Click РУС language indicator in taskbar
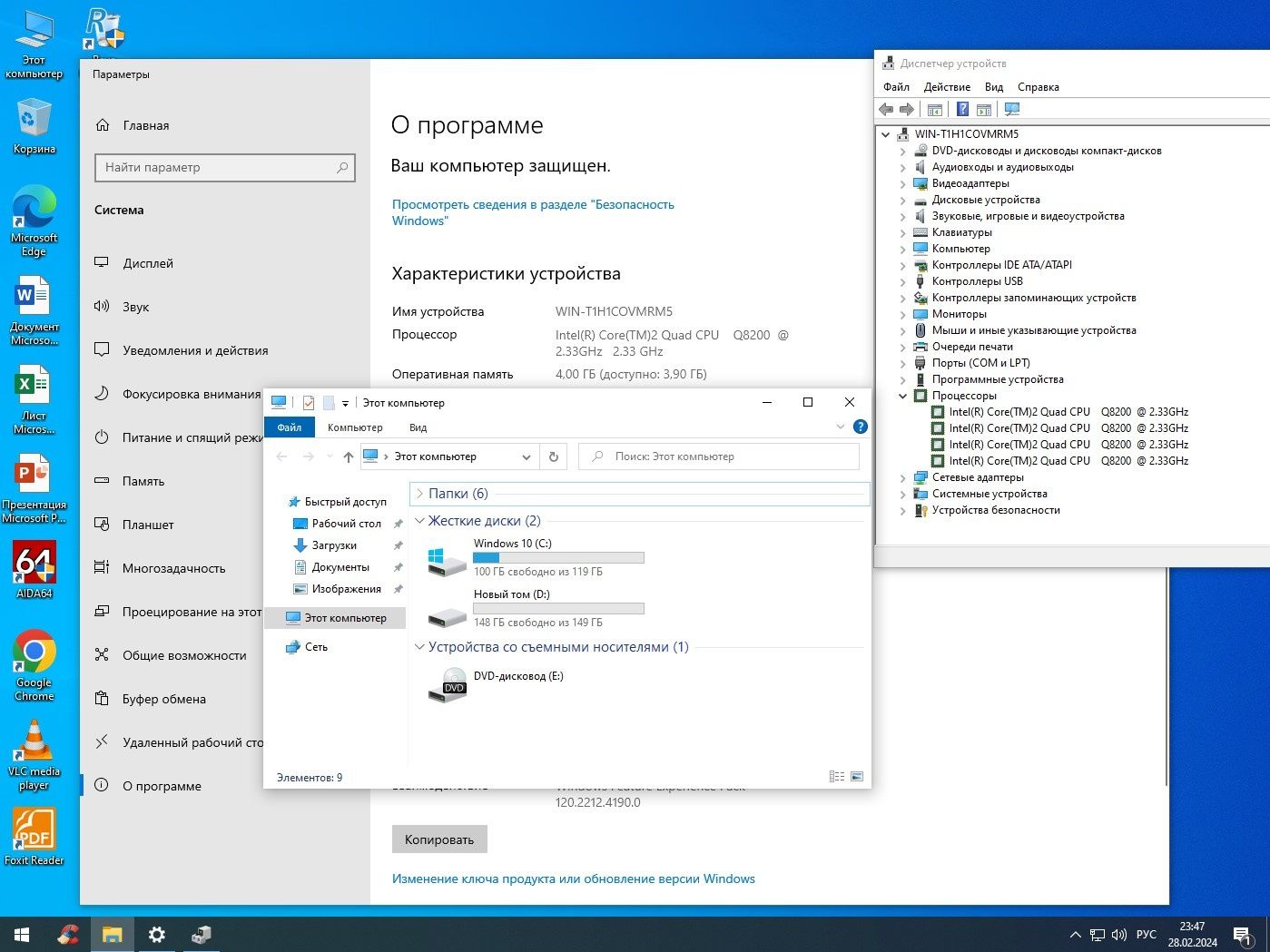The height and width of the screenshot is (952, 1270). click(x=1147, y=935)
